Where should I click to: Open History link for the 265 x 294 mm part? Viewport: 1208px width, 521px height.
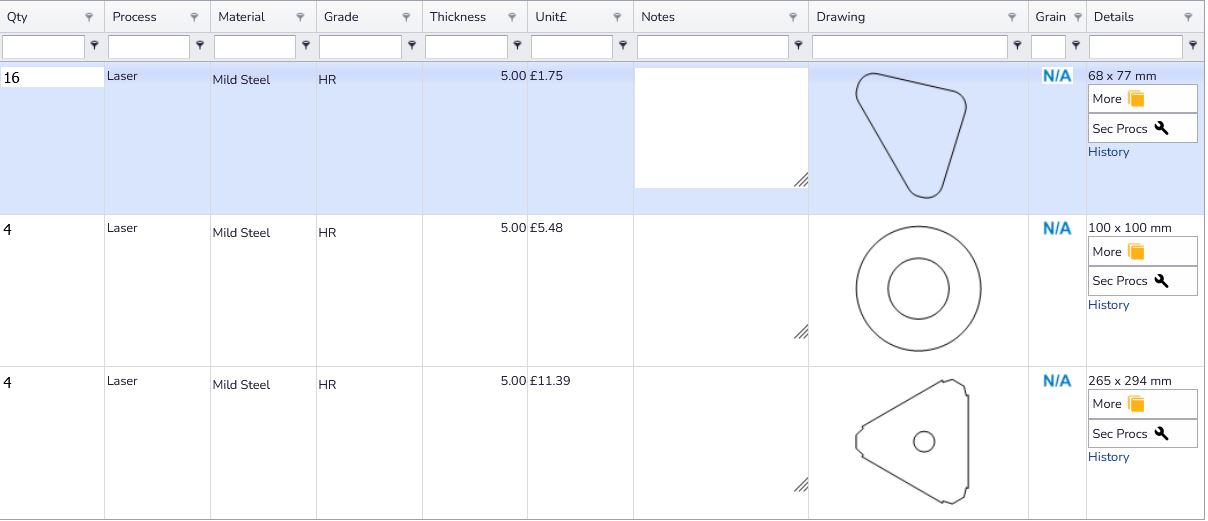click(x=1108, y=457)
